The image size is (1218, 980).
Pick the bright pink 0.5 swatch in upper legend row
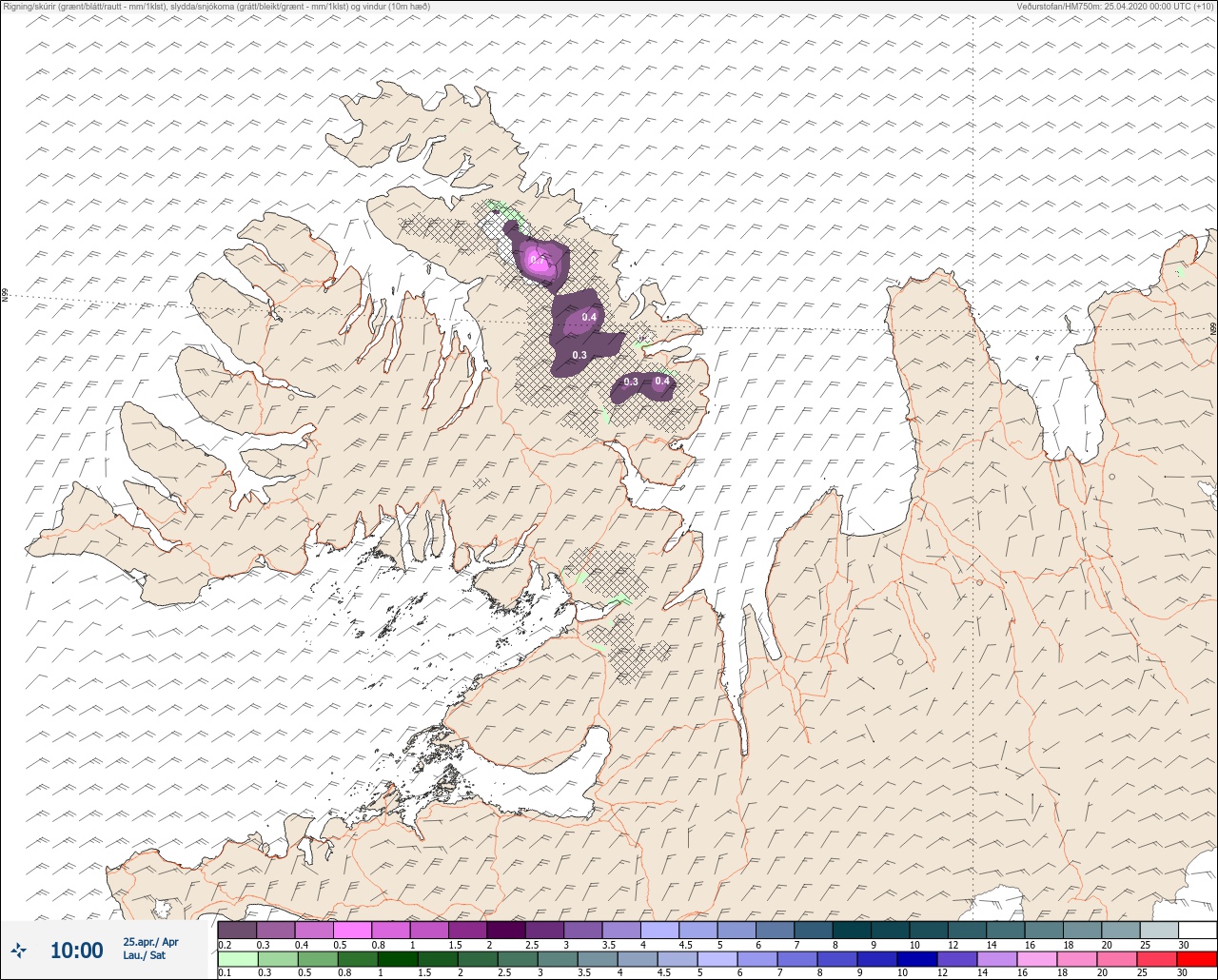tap(352, 930)
